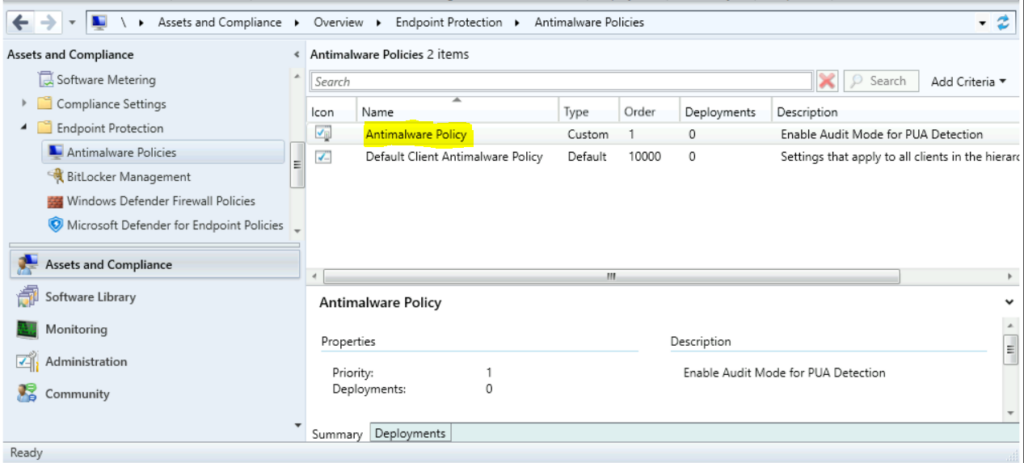Click the BitLocker Management key icon

click(x=56, y=176)
